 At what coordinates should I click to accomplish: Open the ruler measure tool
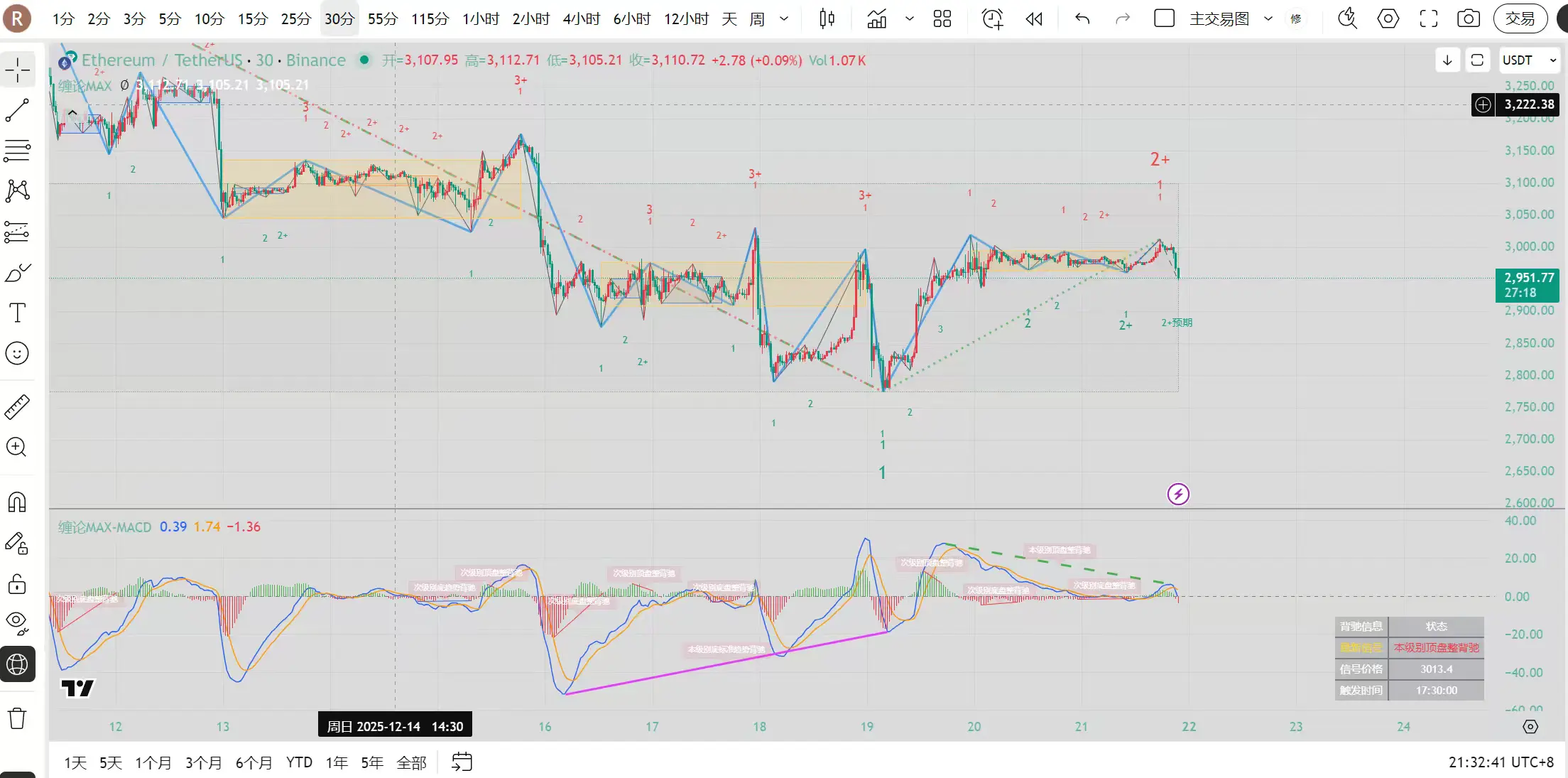tap(17, 406)
